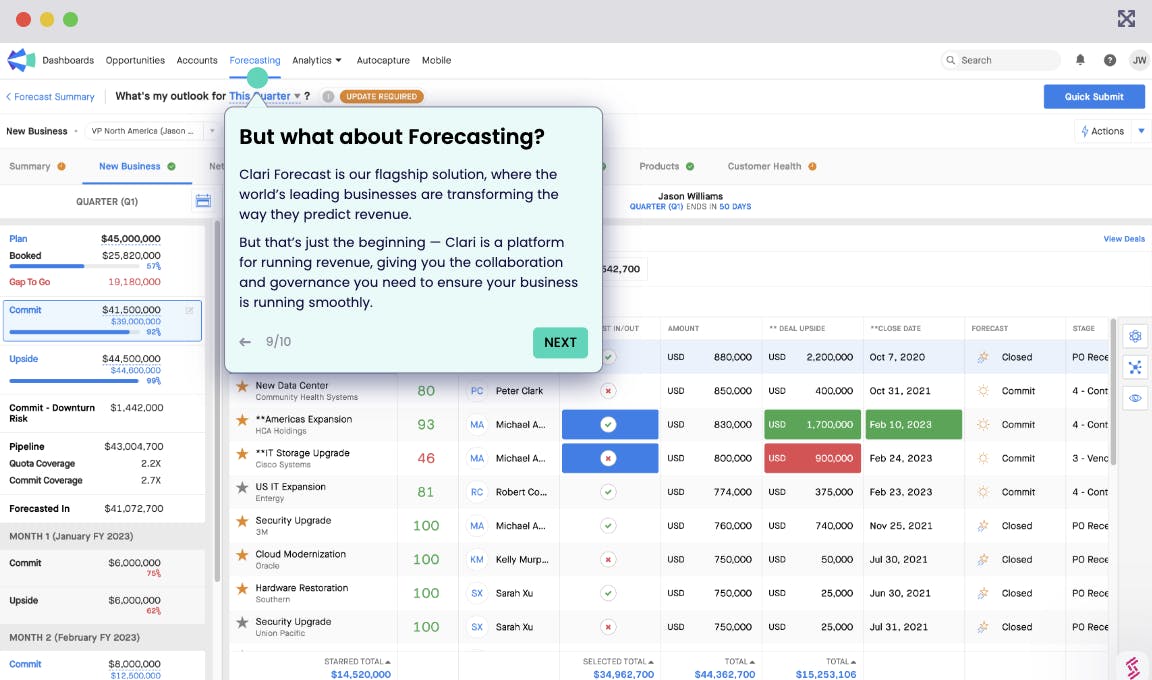Click the SX avatar in Hardware Restoration row

(x=477, y=593)
